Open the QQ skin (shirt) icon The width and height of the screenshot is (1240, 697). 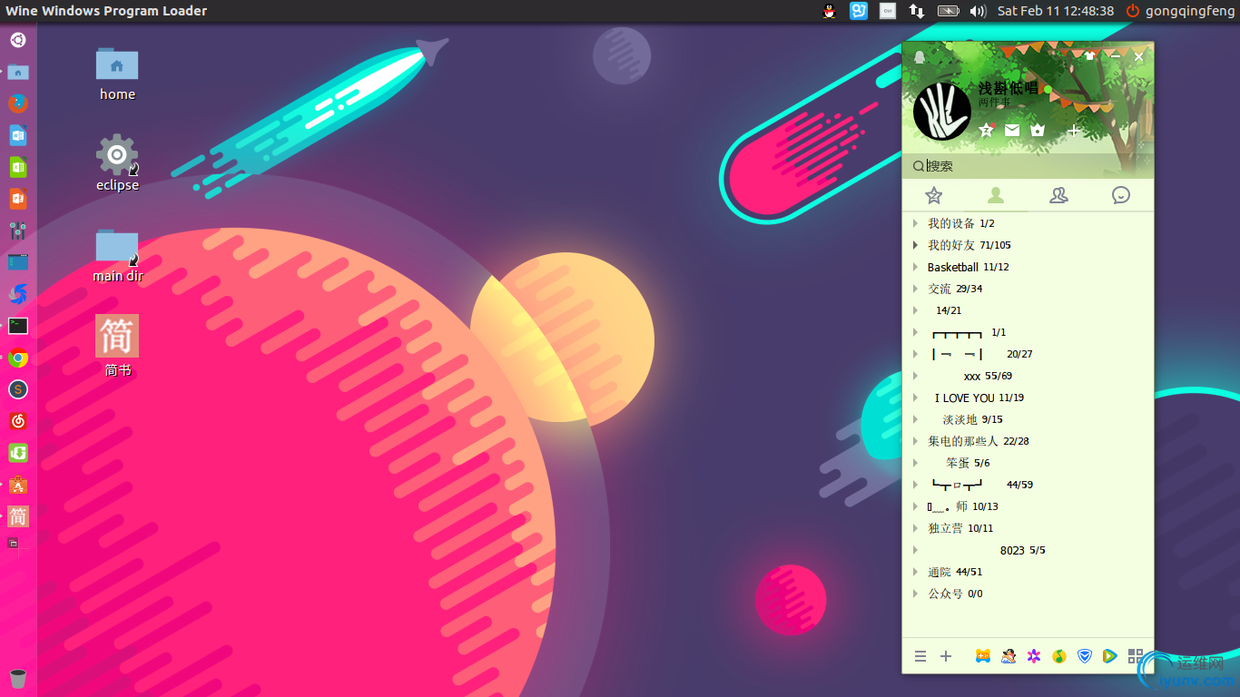(x=1090, y=57)
